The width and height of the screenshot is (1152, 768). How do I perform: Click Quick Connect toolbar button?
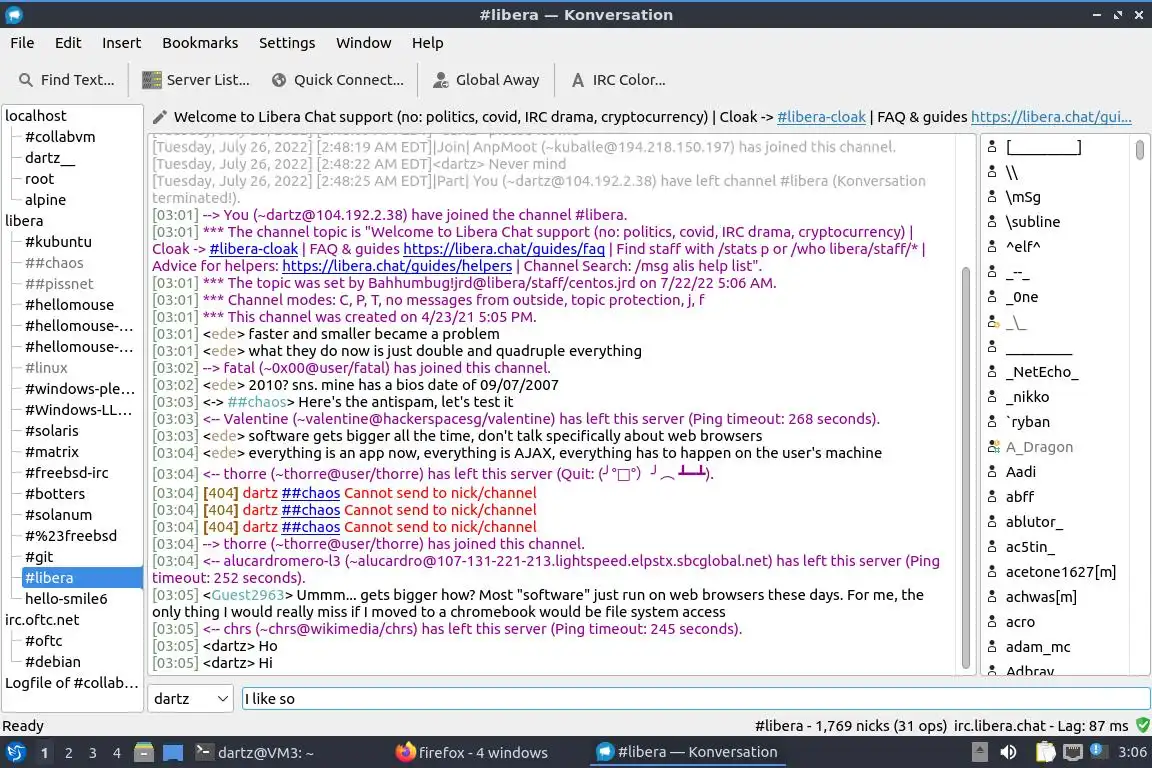[x=338, y=80]
